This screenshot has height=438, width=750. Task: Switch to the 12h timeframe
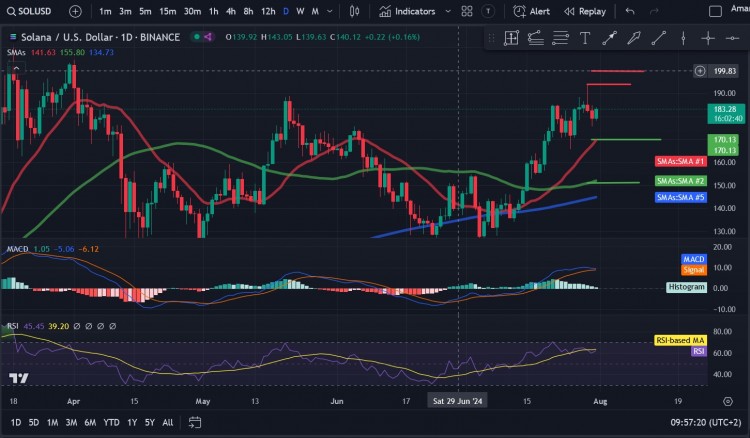coord(268,11)
